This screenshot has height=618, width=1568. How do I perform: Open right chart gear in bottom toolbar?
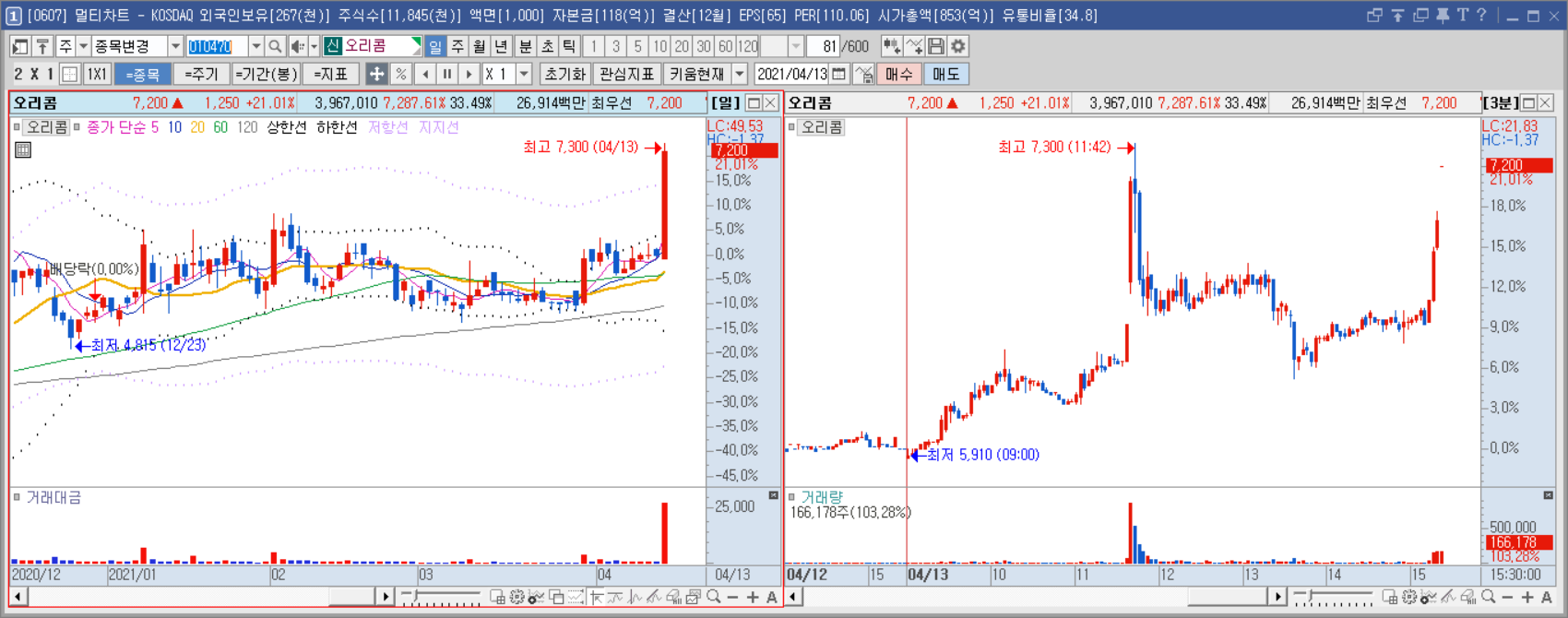(x=1410, y=598)
